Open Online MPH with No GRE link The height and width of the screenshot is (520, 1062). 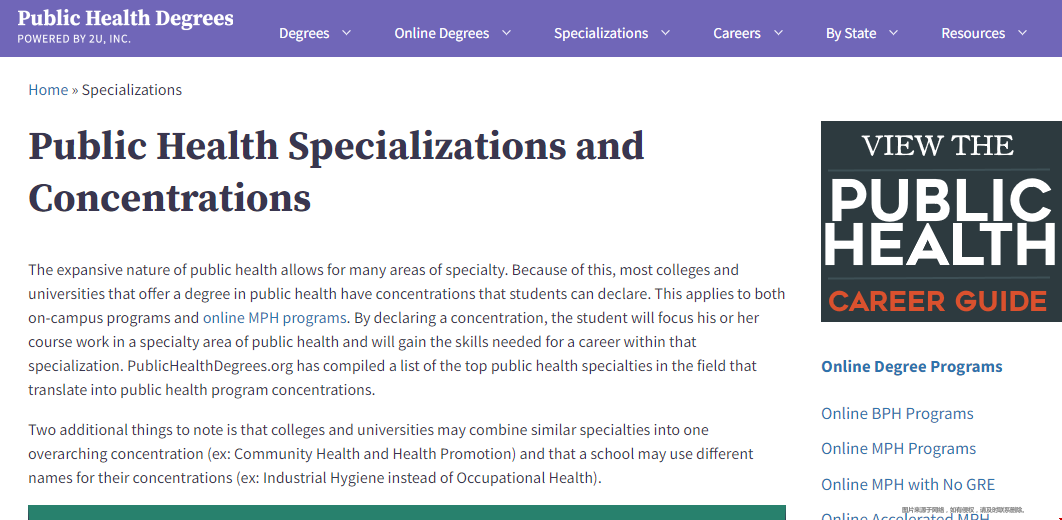pyautogui.click(x=908, y=484)
